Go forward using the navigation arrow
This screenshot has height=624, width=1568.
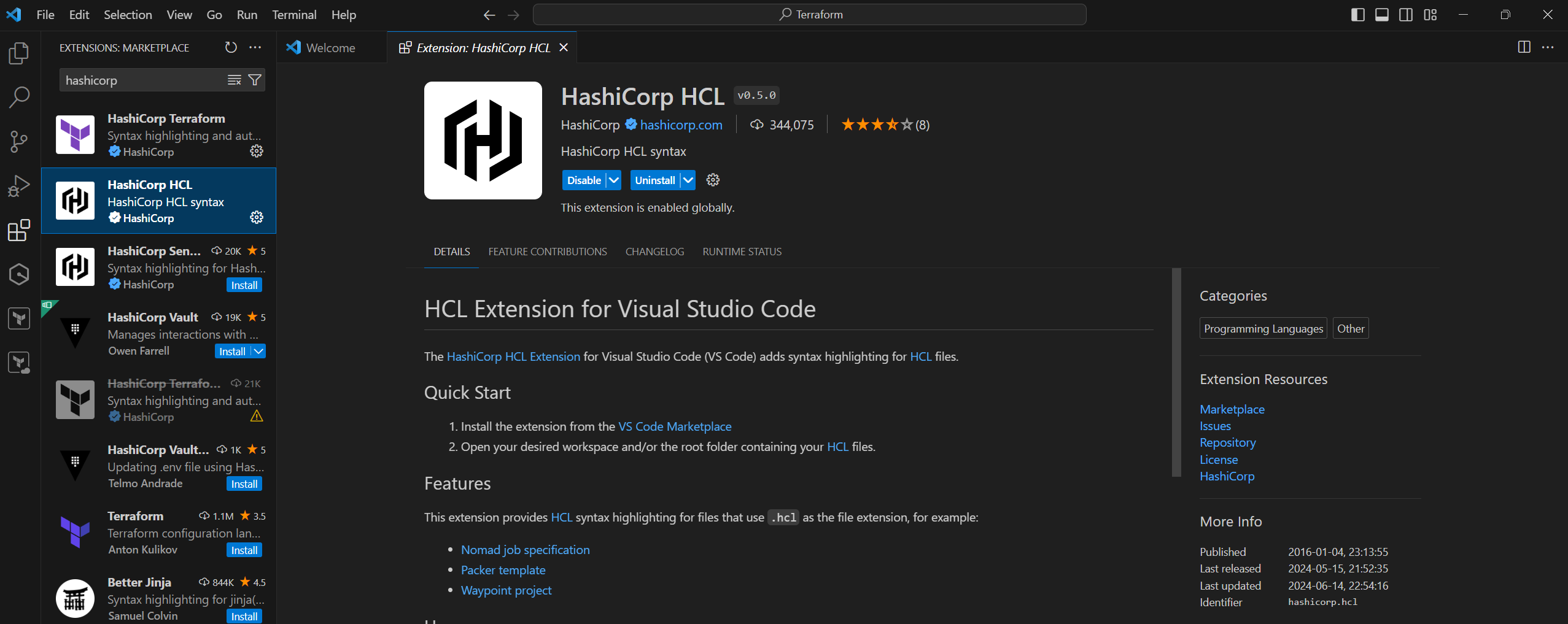point(514,15)
